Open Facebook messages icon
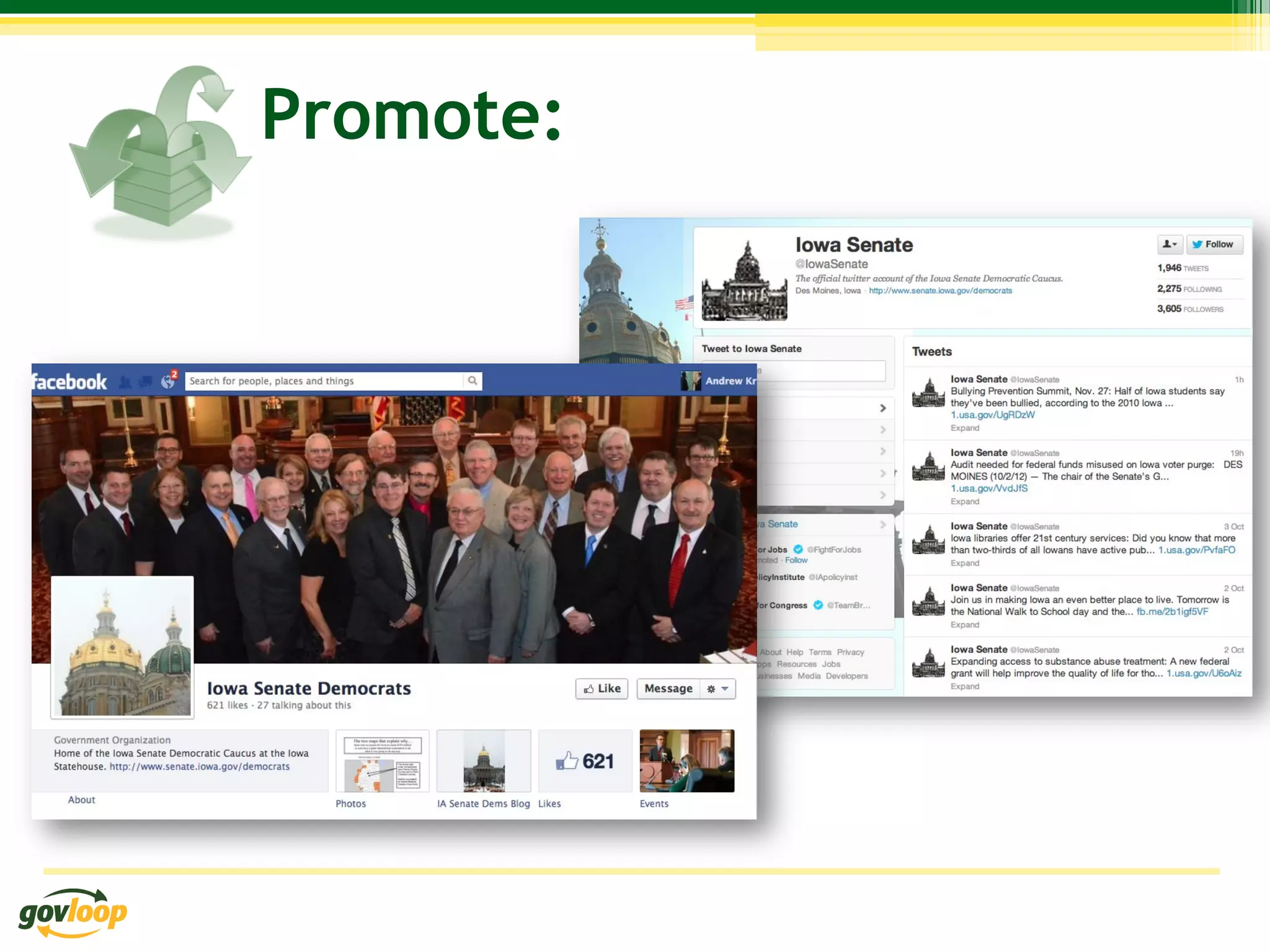The height and width of the screenshot is (952, 1270). click(146, 382)
